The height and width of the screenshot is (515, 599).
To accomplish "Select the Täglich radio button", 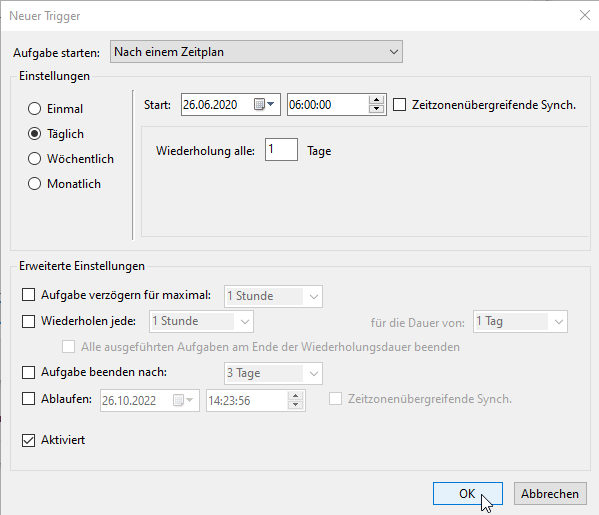I will tap(34, 134).
